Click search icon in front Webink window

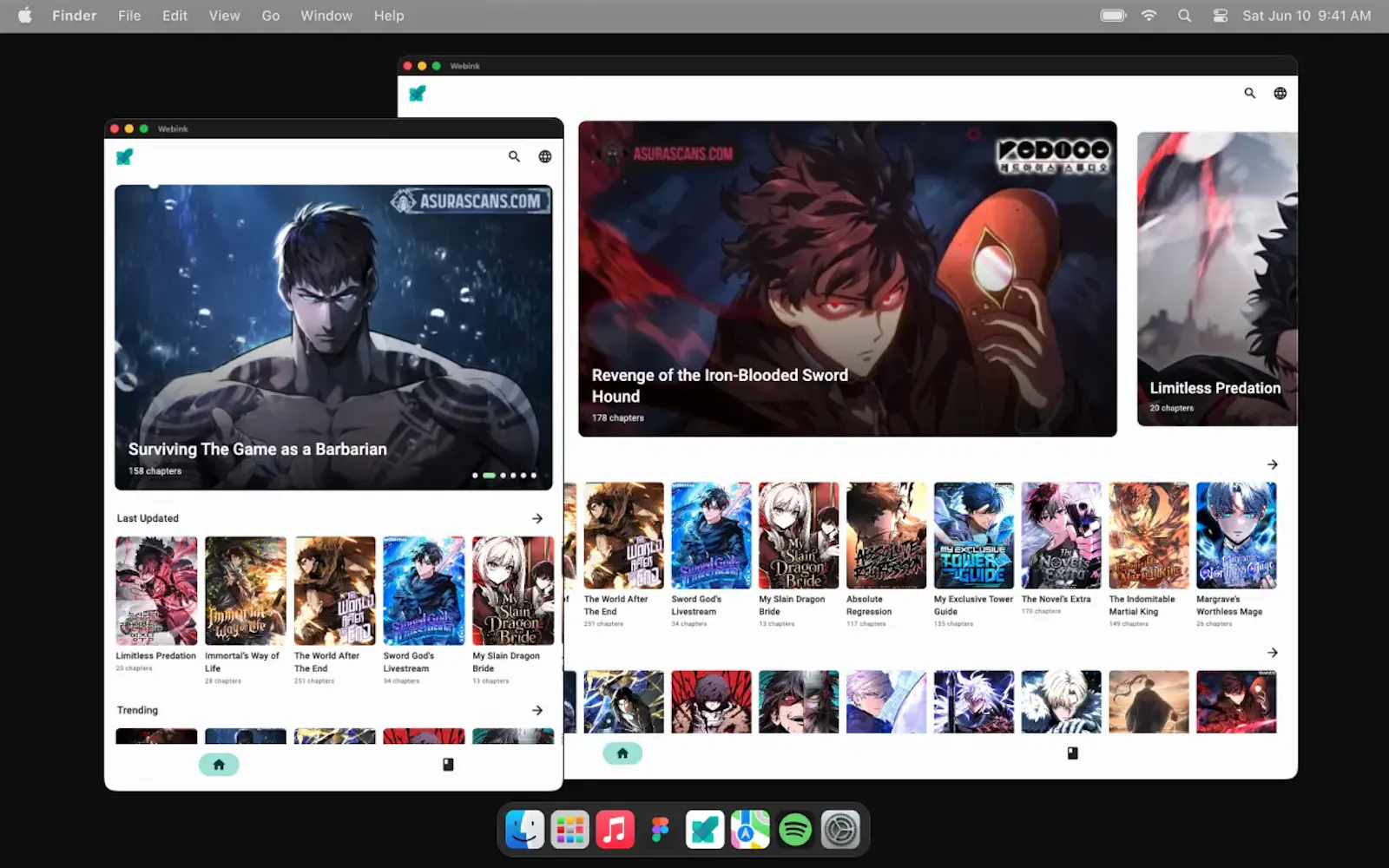514,156
